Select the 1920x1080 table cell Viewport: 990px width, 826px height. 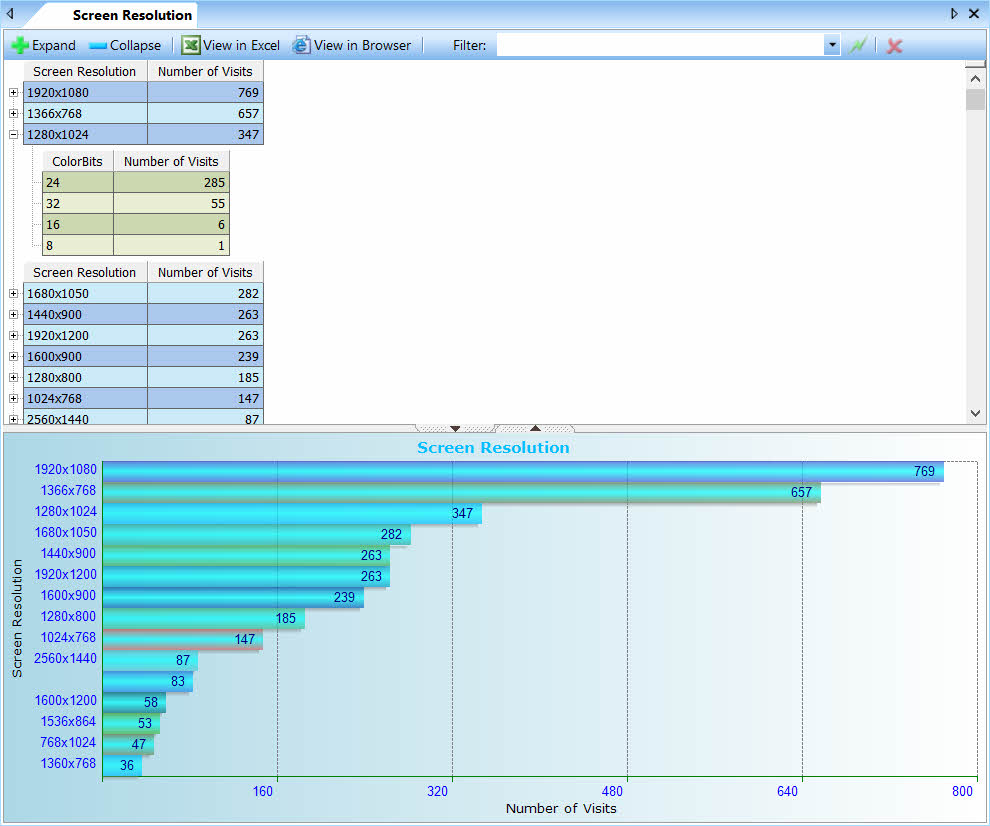point(85,92)
